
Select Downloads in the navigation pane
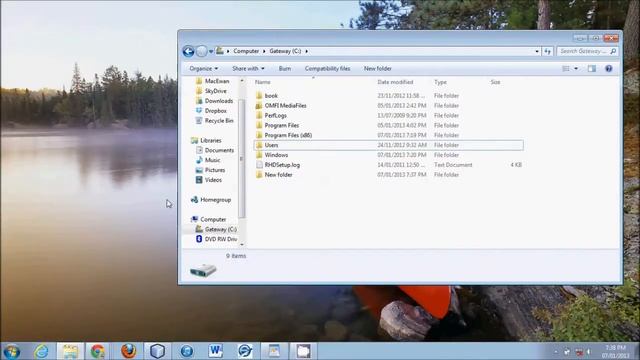click(219, 101)
